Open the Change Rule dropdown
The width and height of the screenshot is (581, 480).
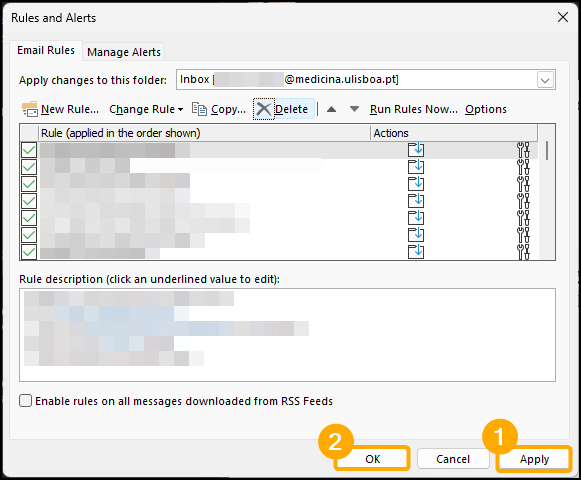146,109
